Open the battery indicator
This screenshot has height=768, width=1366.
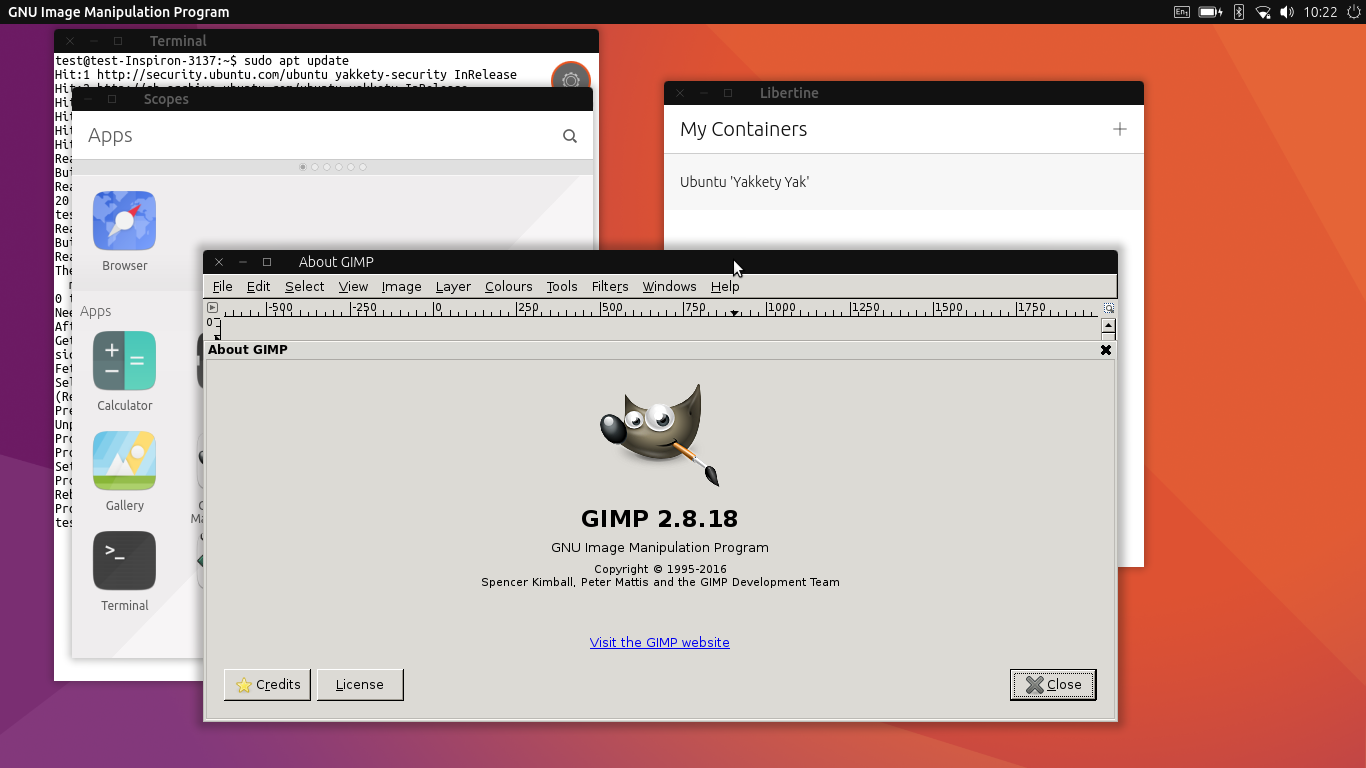pyautogui.click(x=1211, y=12)
